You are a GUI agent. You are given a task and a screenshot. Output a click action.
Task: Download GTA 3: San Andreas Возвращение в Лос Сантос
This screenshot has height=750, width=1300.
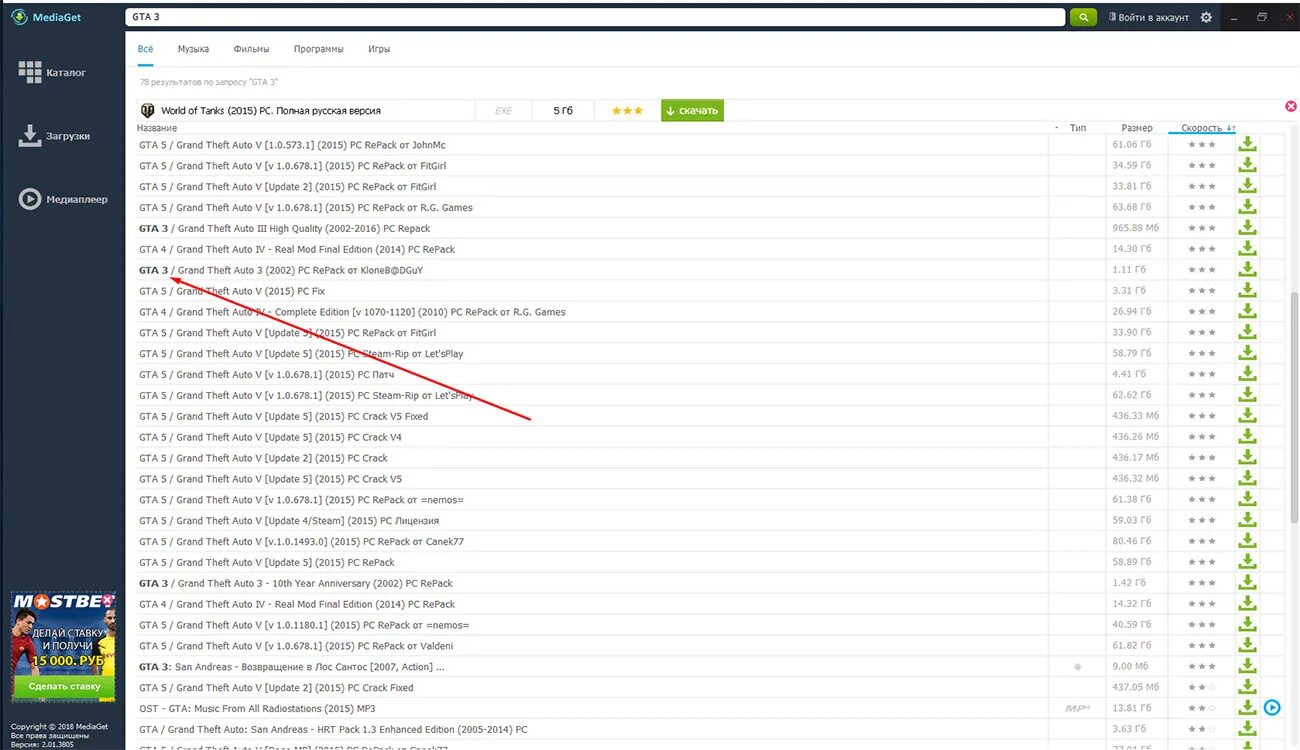point(1247,667)
